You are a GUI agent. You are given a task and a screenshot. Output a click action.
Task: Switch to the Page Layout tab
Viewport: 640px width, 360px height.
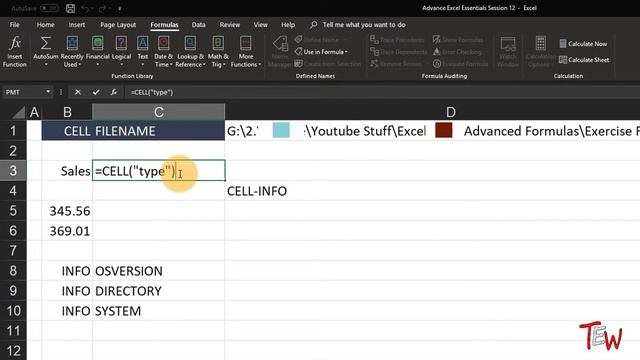118,25
